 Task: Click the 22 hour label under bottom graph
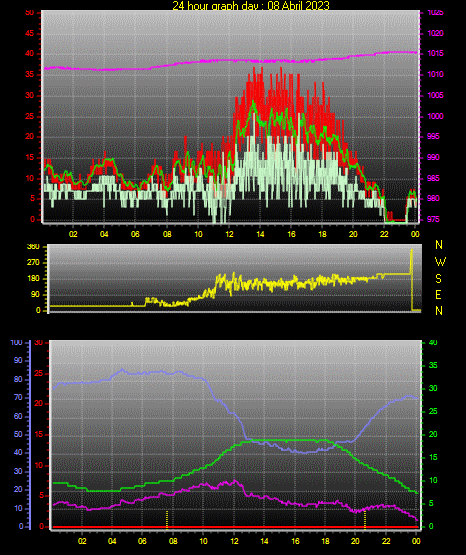point(386,541)
